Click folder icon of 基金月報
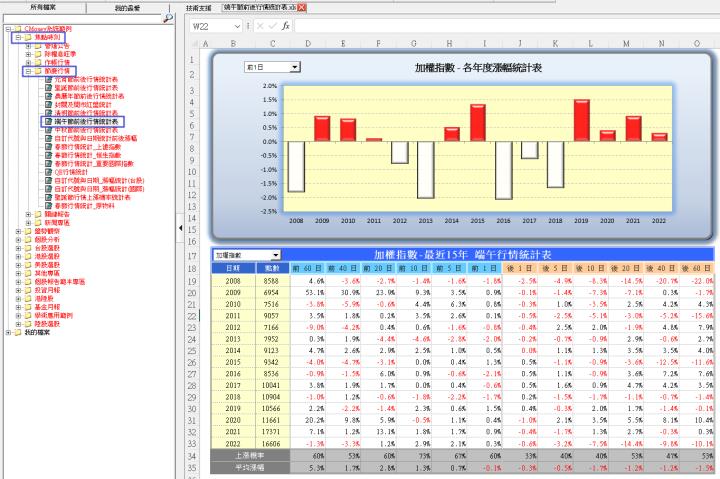 click(28, 307)
